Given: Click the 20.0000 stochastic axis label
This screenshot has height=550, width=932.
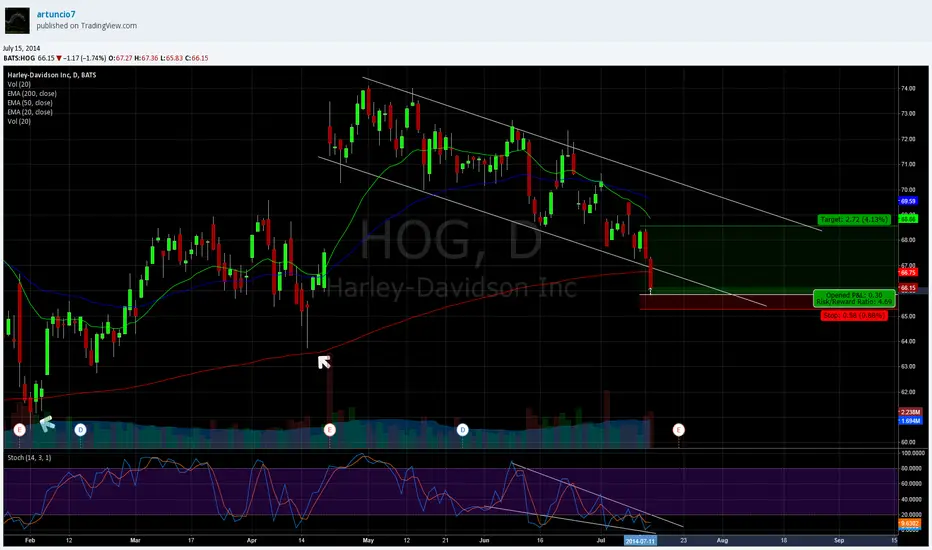Looking at the screenshot, I should click(913, 515).
